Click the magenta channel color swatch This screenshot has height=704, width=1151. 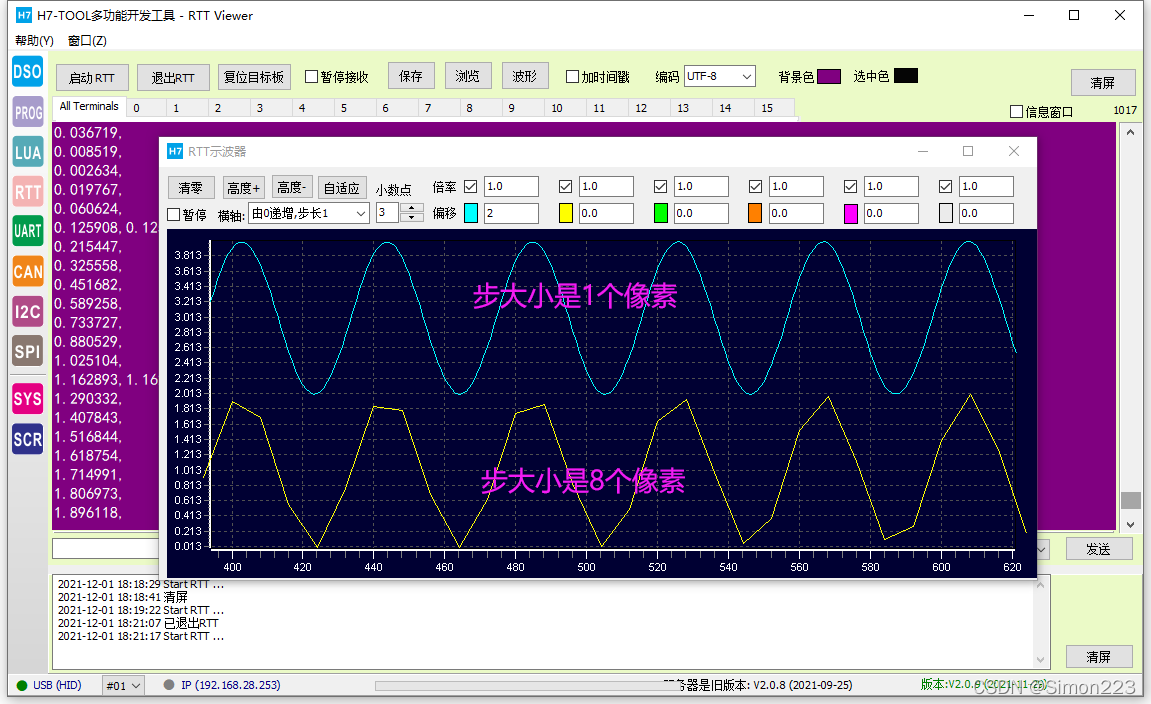tap(851, 213)
